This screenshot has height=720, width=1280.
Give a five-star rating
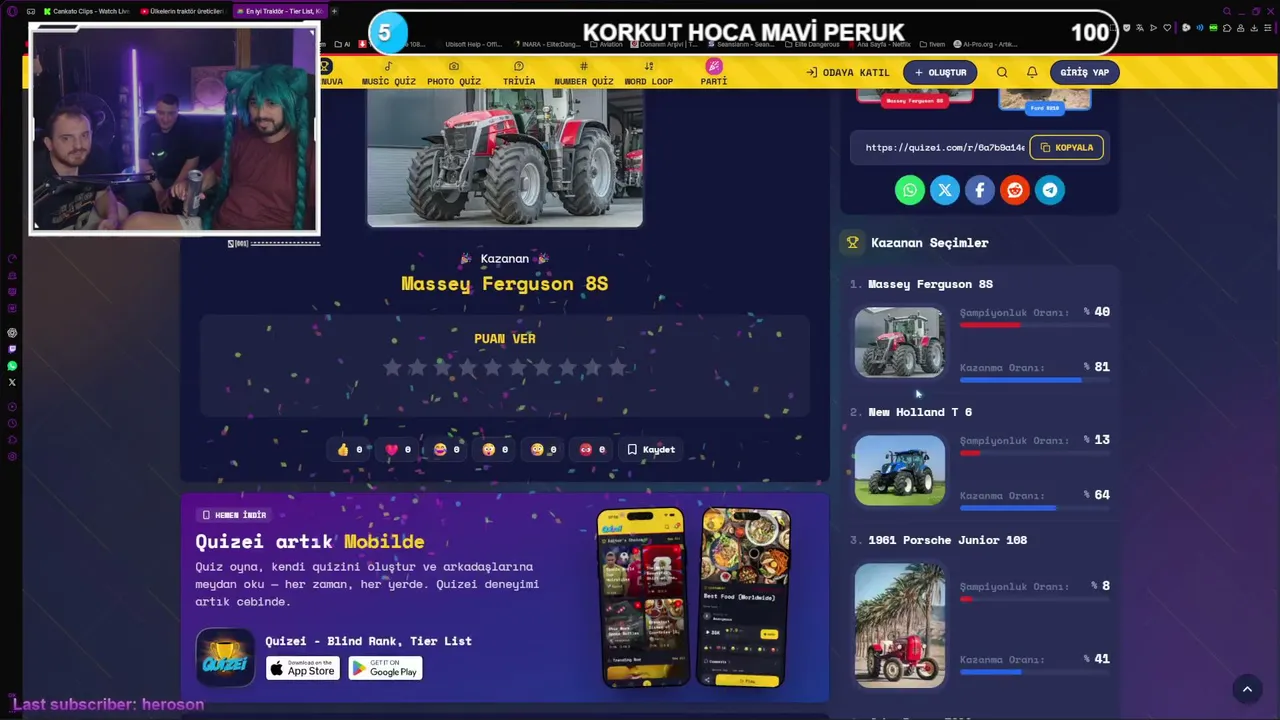(x=493, y=368)
